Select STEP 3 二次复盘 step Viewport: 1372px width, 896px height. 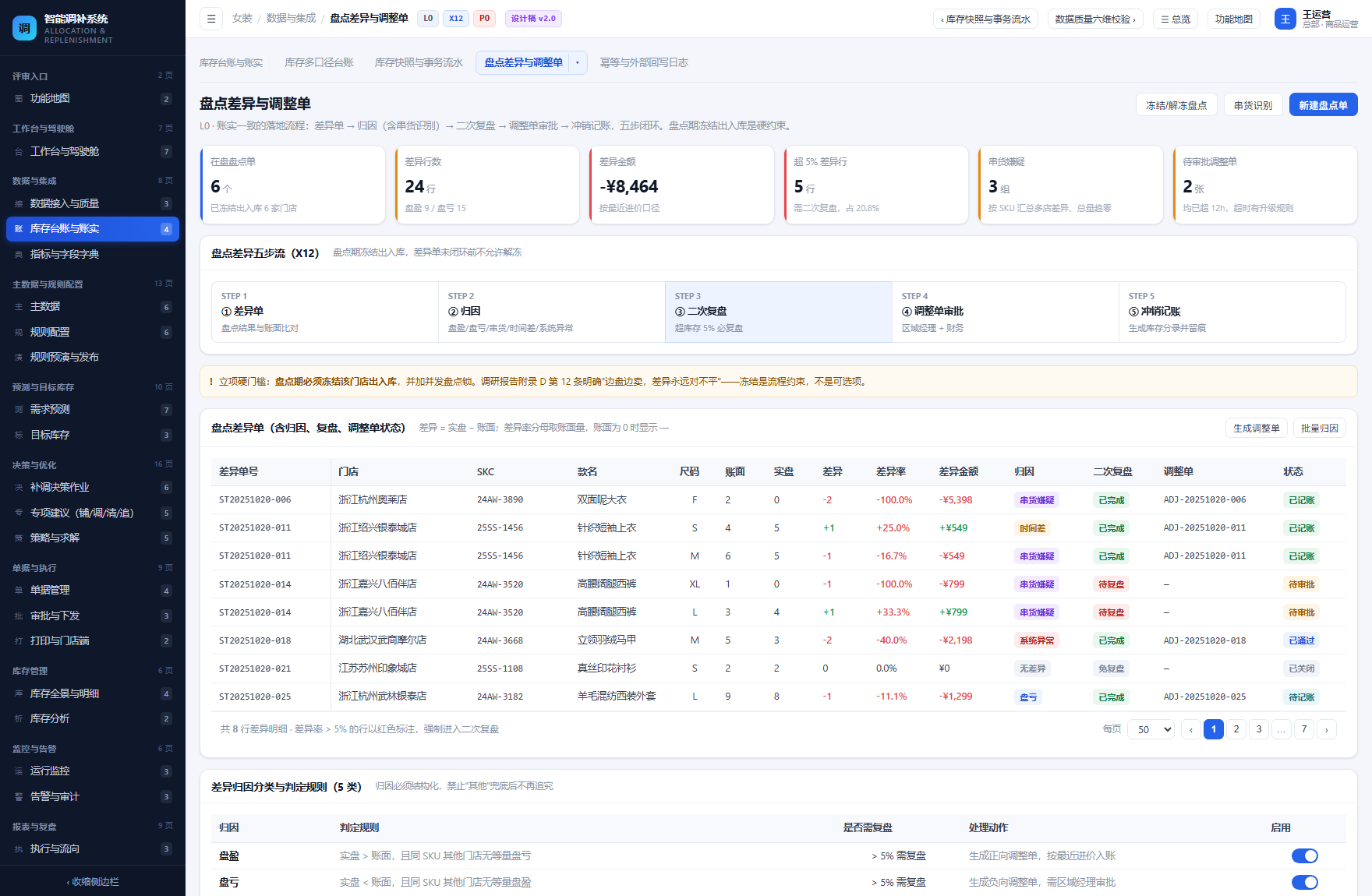778,312
